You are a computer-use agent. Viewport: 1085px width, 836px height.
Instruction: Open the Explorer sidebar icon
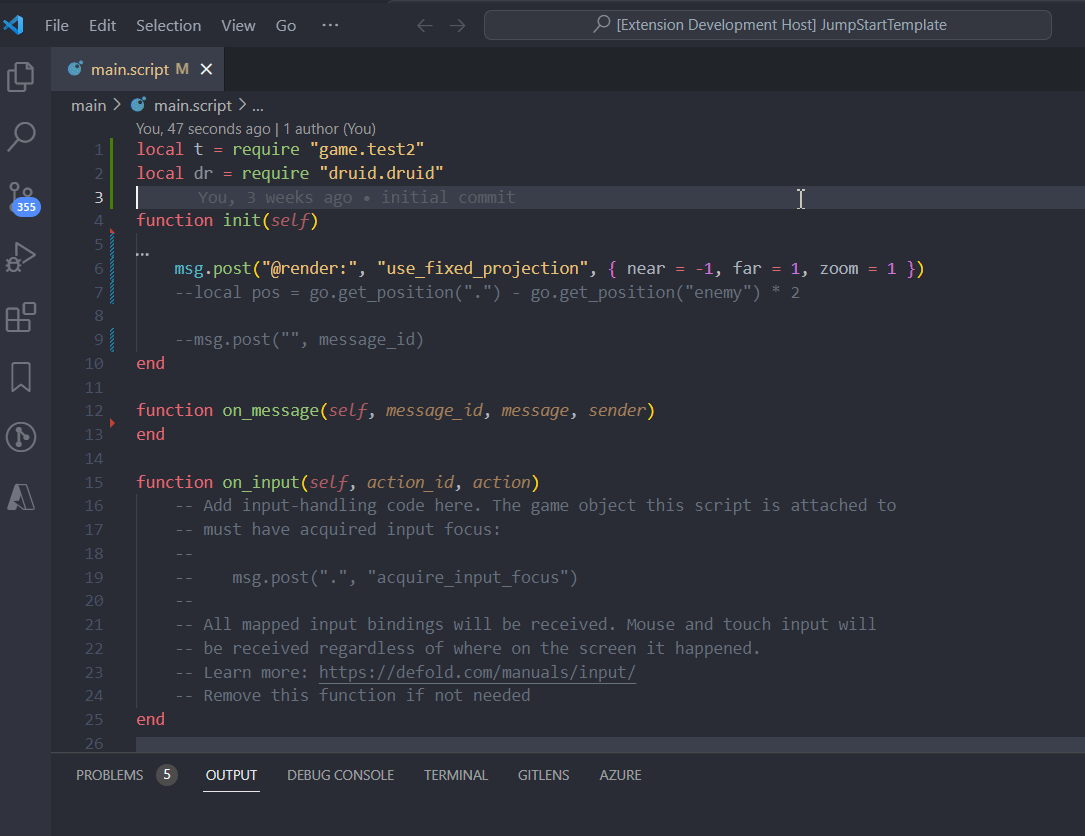point(20,76)
